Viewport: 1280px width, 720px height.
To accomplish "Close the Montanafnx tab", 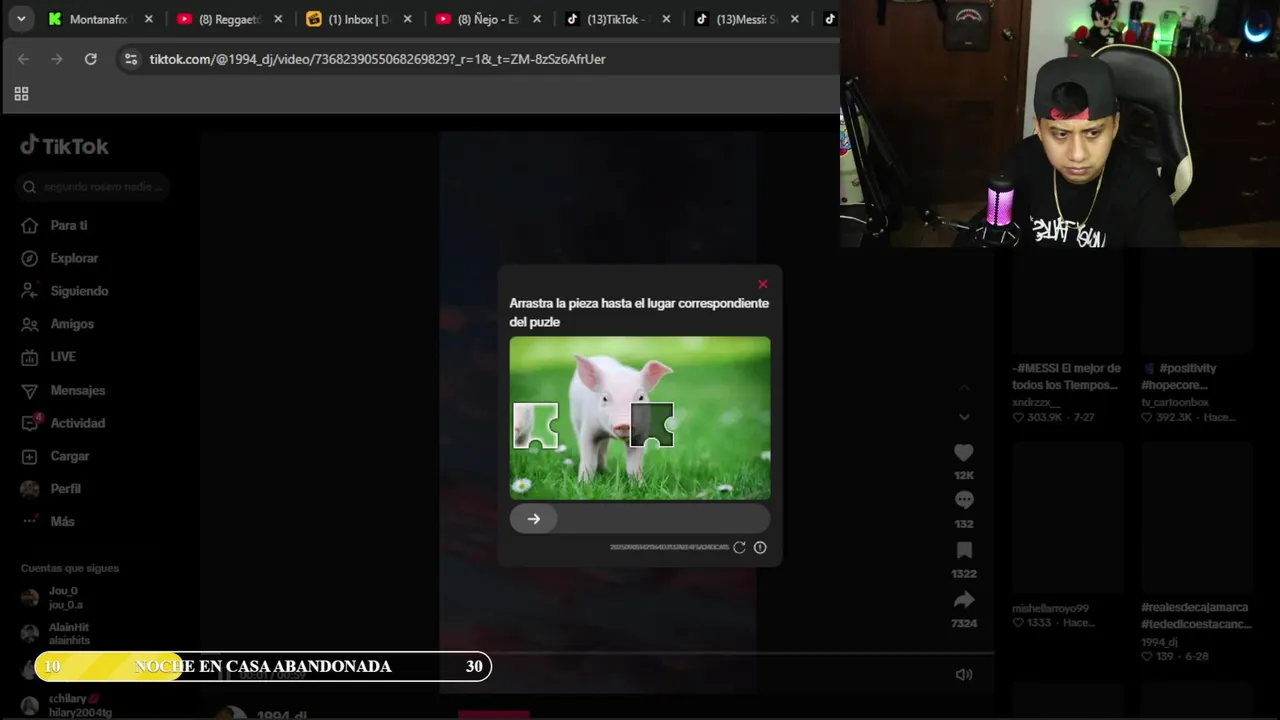I will [x=149, y=19].
